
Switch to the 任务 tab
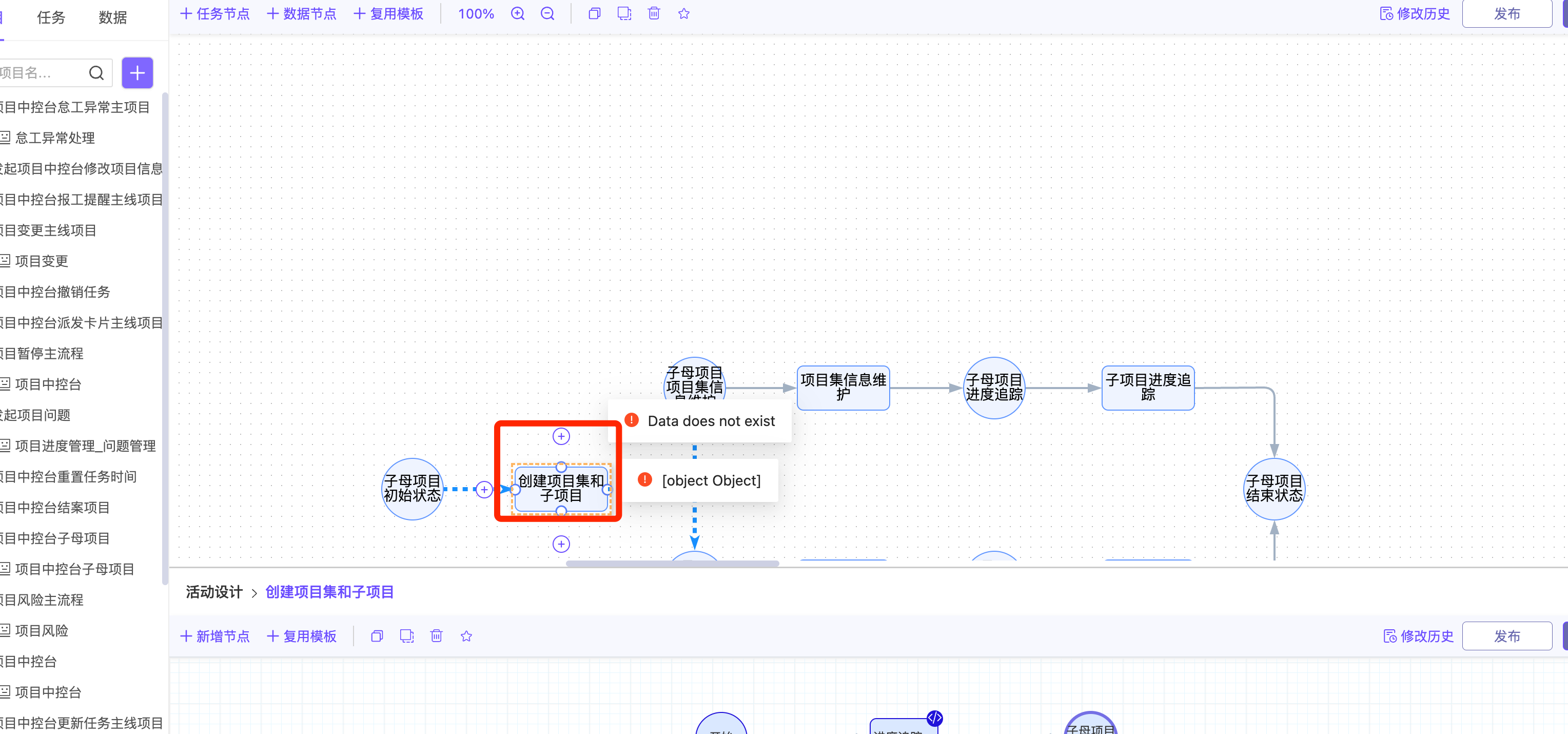point(50,17)
